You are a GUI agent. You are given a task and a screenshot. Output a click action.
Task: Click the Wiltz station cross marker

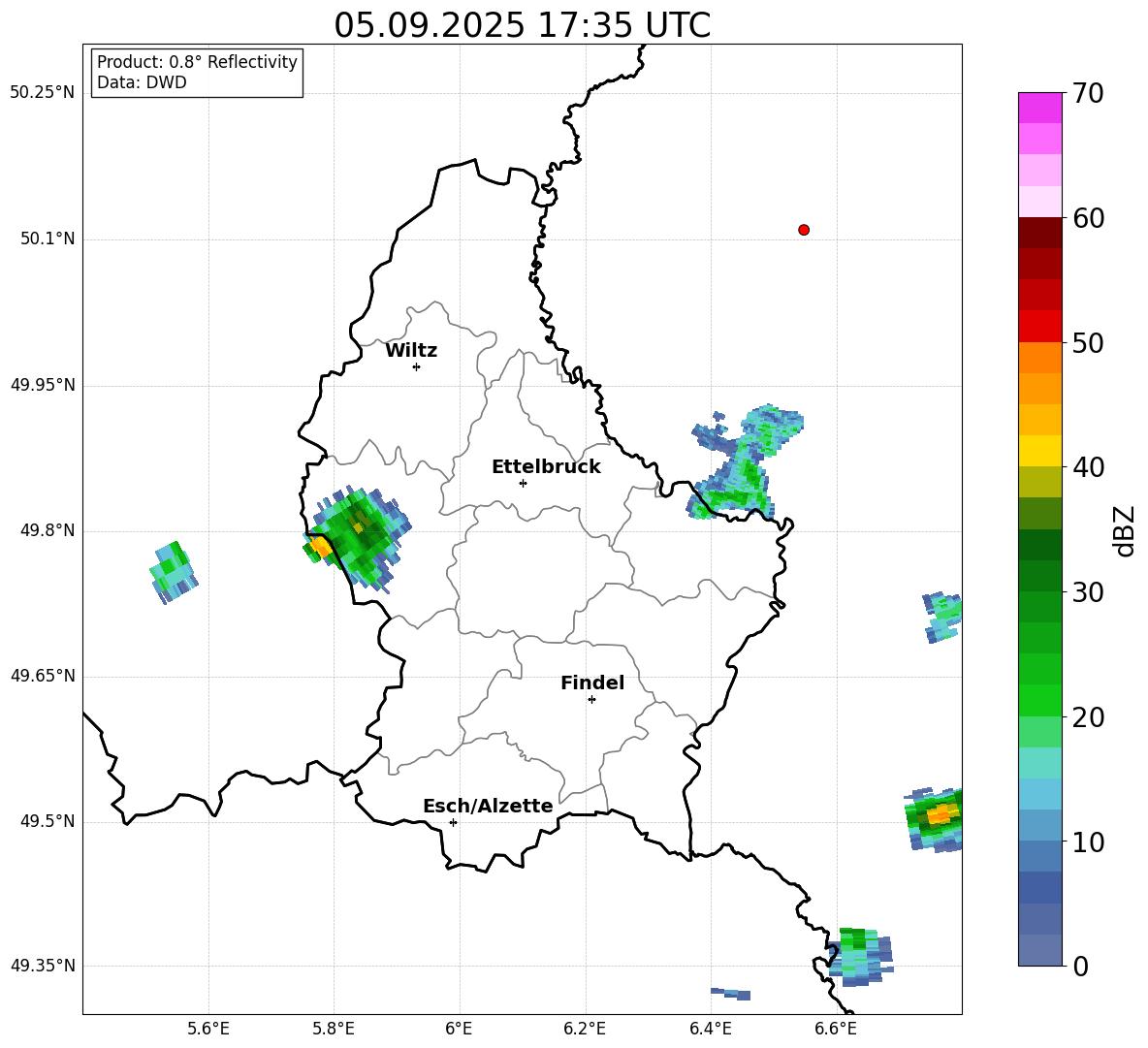click(417, 366)
